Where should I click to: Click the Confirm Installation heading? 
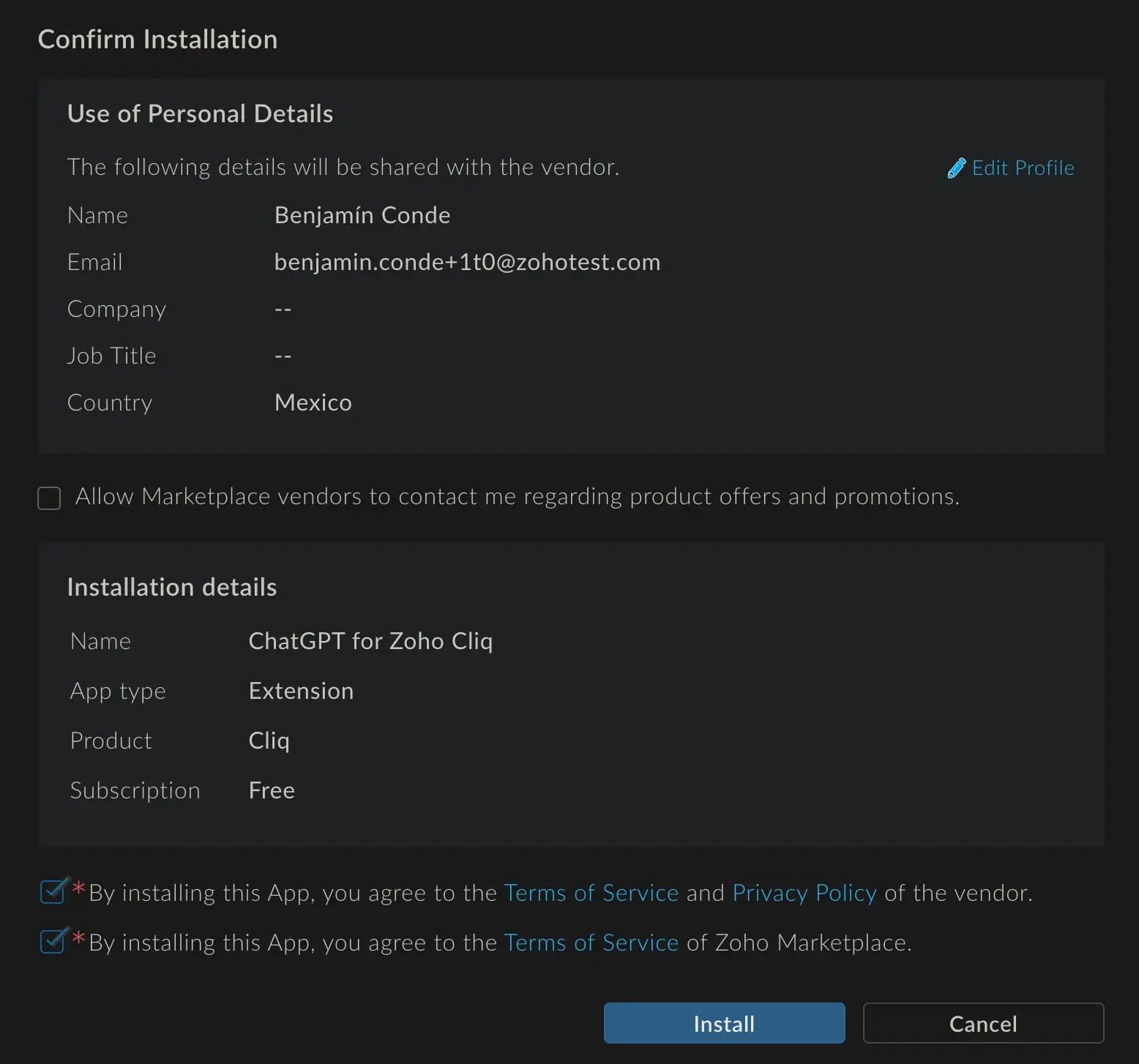tap(158, 40)
